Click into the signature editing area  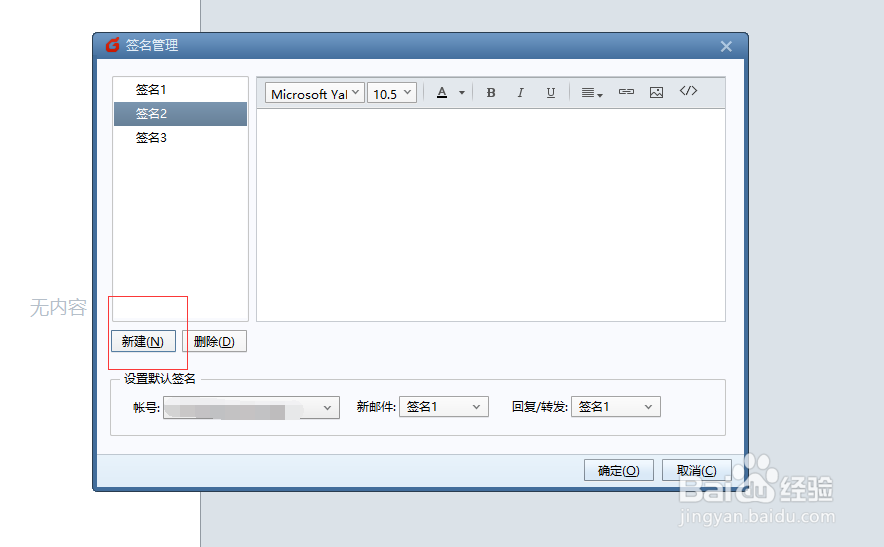(x=491, y=215)
